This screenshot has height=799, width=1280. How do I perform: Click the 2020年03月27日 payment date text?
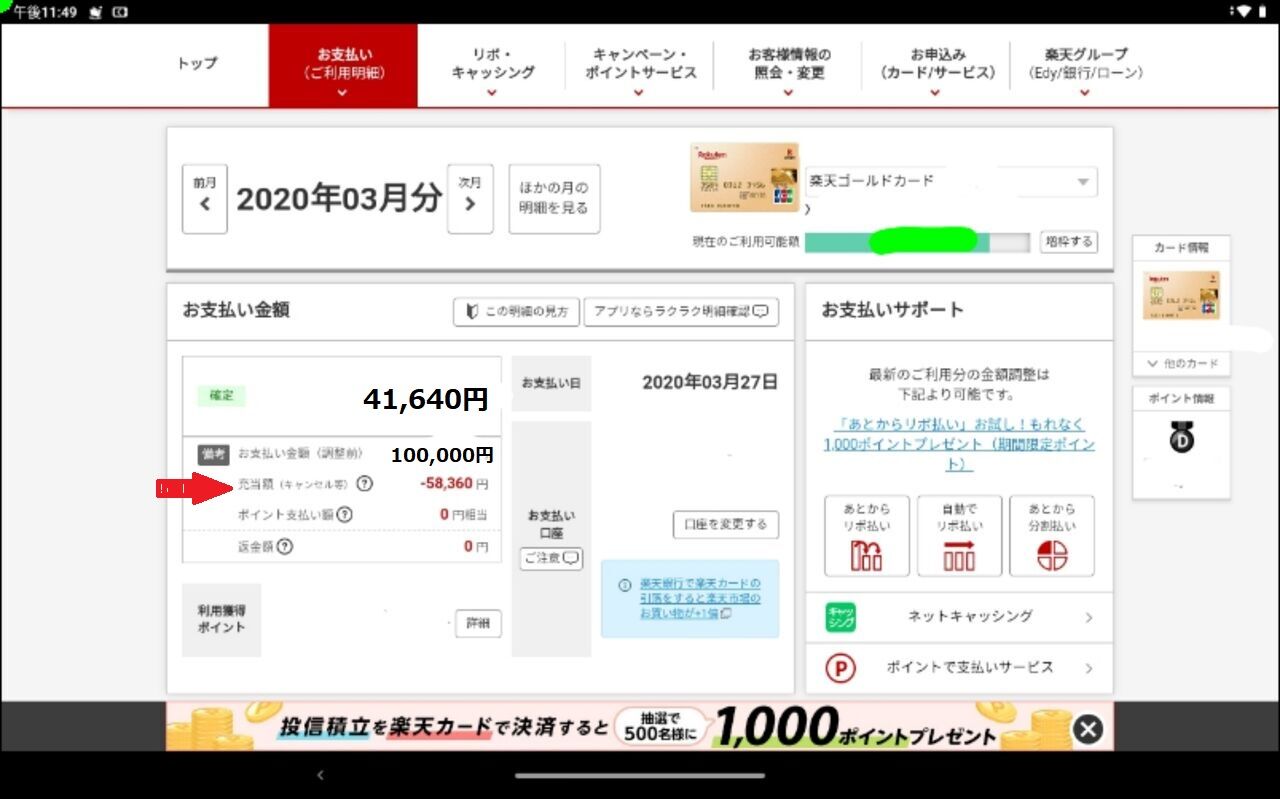pyautogui.click(x=709, y=382)
